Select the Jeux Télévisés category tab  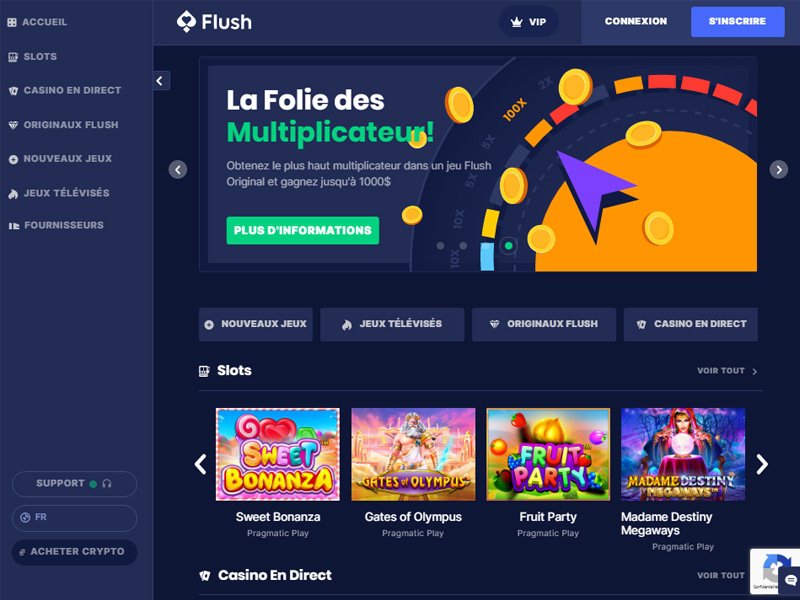pyautogui.click(x=392, y=324)
